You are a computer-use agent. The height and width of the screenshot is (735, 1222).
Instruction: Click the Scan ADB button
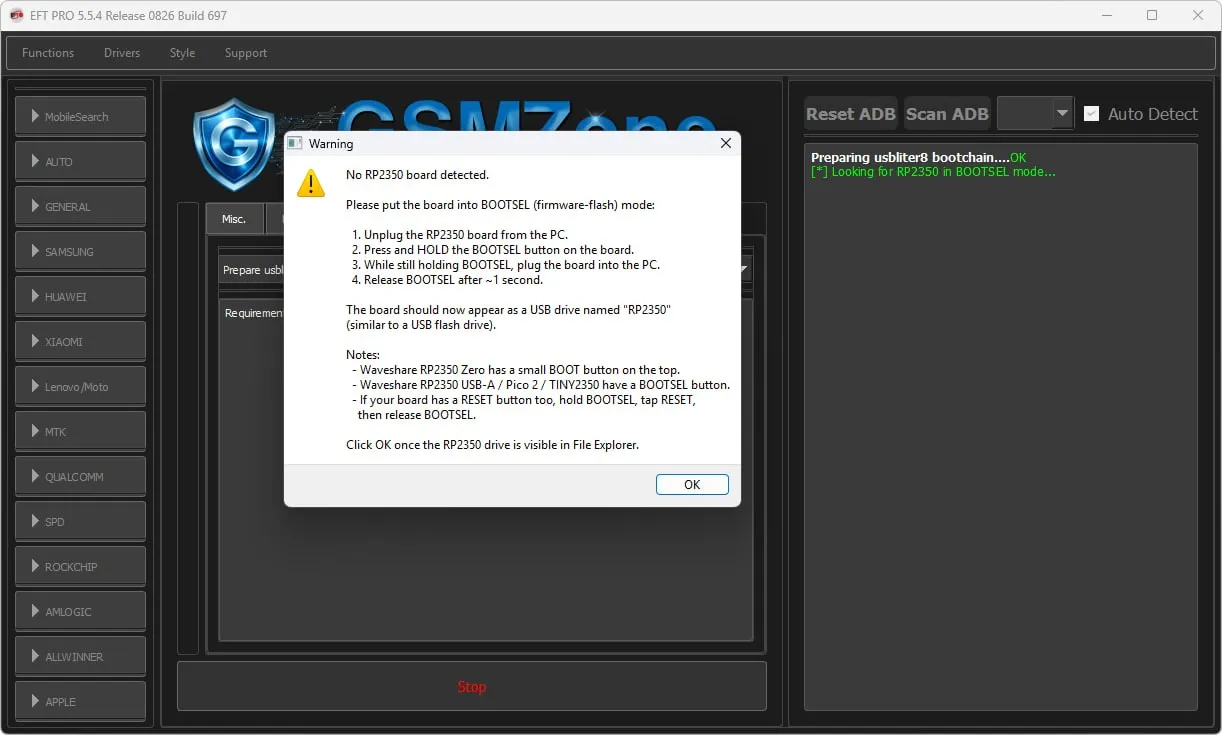click(947, 114)
